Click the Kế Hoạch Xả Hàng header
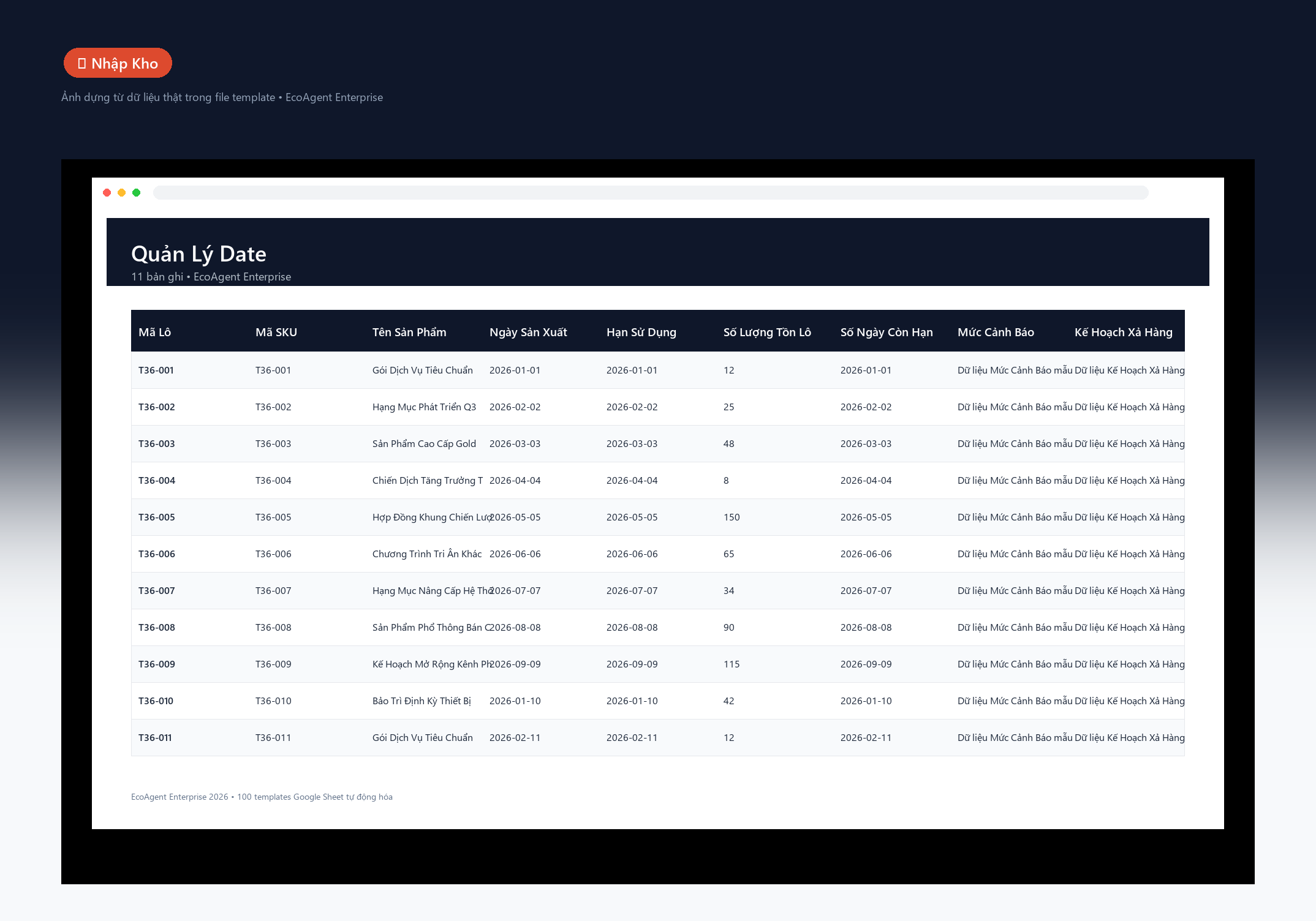The width and height of the screenshot is (1316, 921). (x=1124, y=332)
